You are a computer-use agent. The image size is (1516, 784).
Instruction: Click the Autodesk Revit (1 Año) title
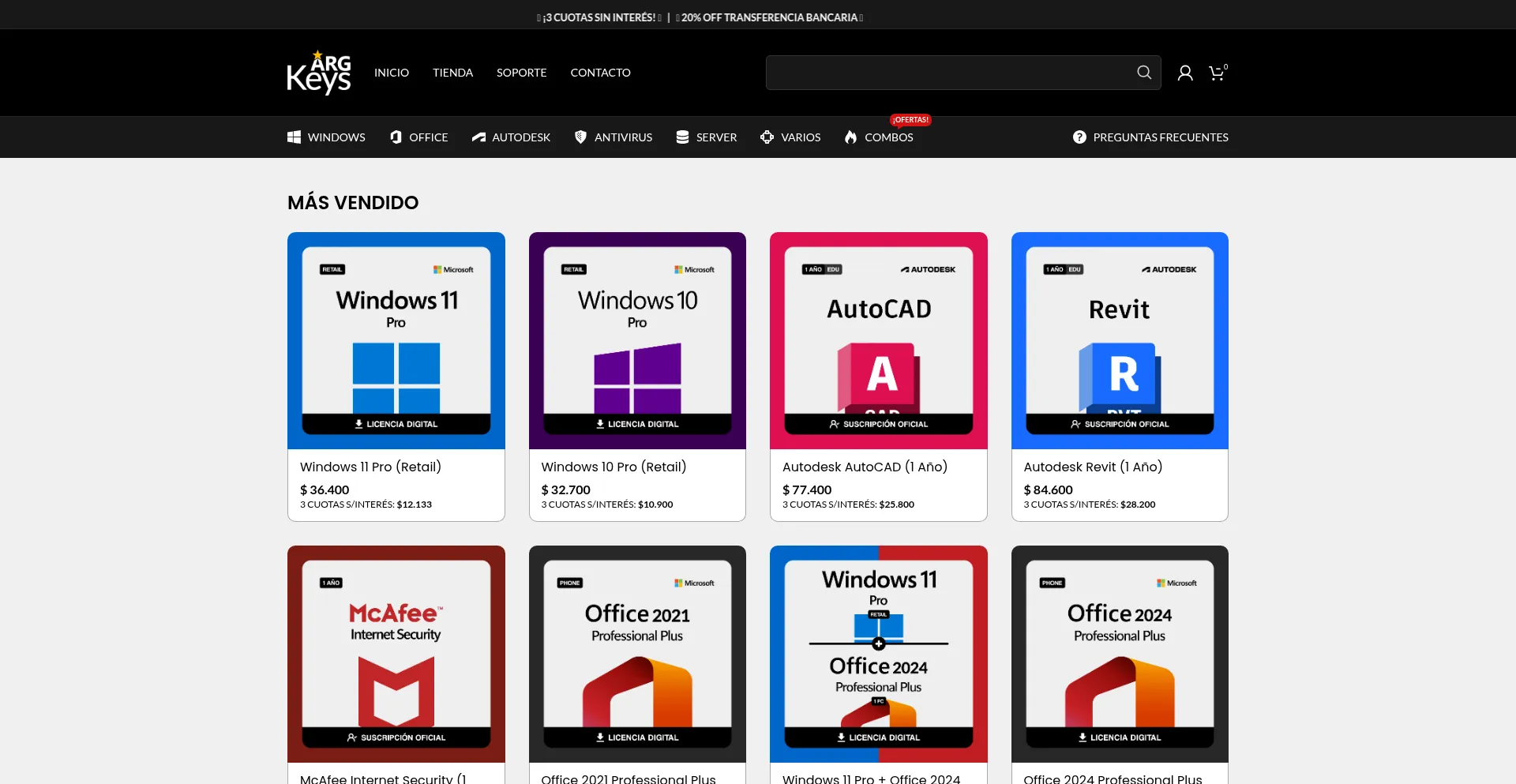(x=1093, y=467)
